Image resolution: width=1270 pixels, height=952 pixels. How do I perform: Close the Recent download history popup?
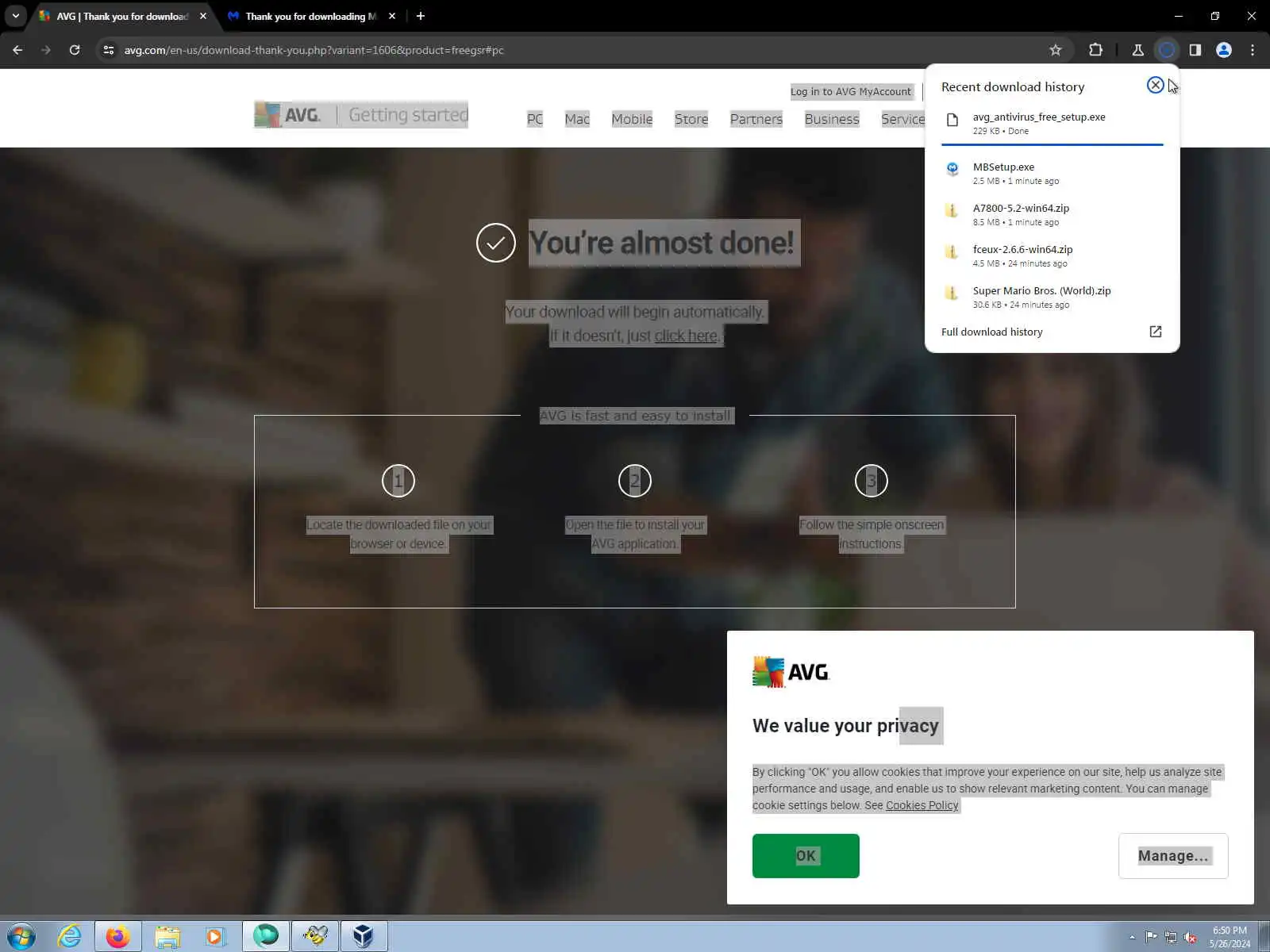pos(1155,85)
